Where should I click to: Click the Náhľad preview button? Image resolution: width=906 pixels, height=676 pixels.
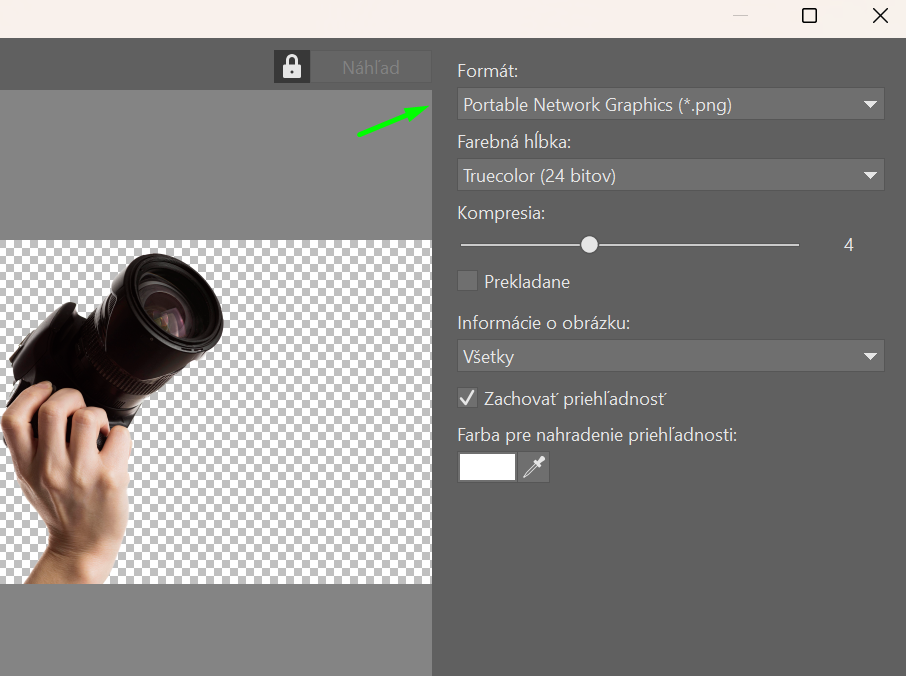[x=371, y=67]
